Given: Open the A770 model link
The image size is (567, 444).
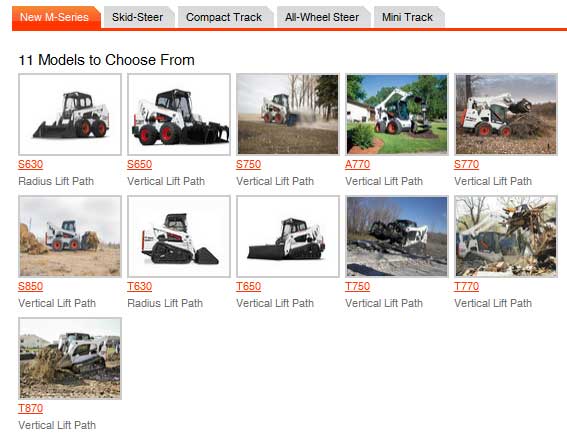Looking at the screenshot, I should point(358,165).
